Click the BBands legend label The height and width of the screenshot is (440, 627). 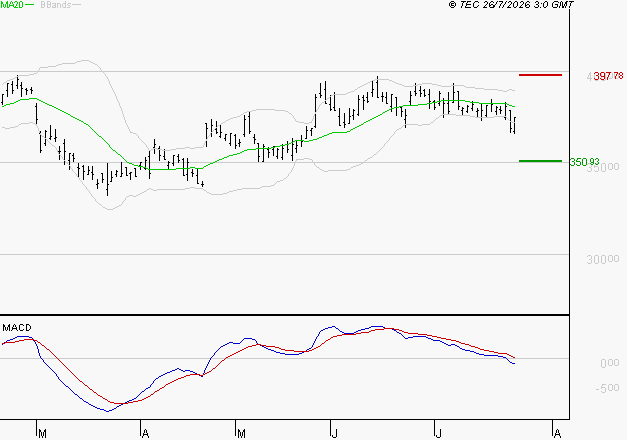tap(55, 5)
